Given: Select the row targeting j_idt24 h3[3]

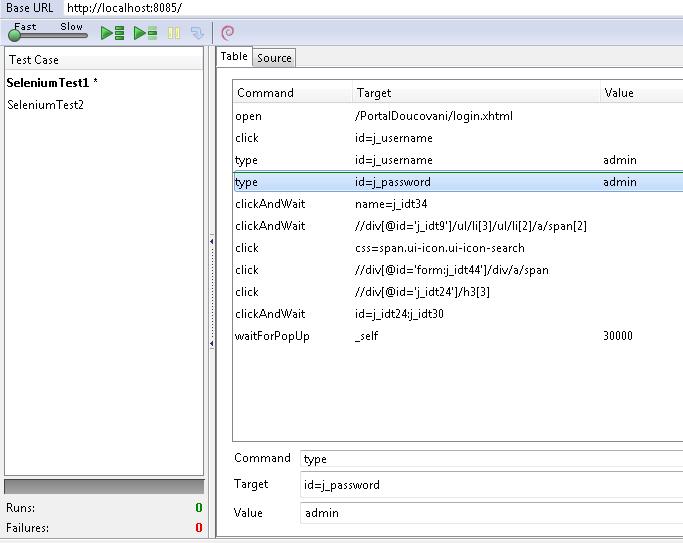Looking at the screenshot, I should [458, 292].
